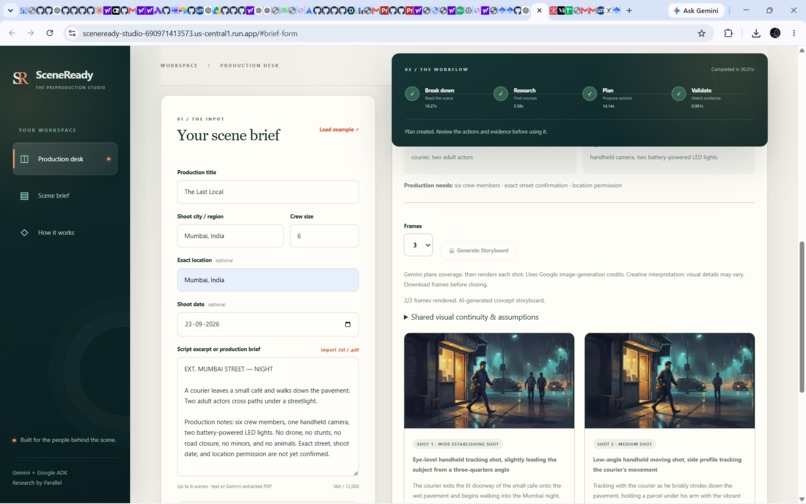Click the Crew size field
Image resolution: width=806 pixels, height=504 pixels.
click(x=324, y=236)
